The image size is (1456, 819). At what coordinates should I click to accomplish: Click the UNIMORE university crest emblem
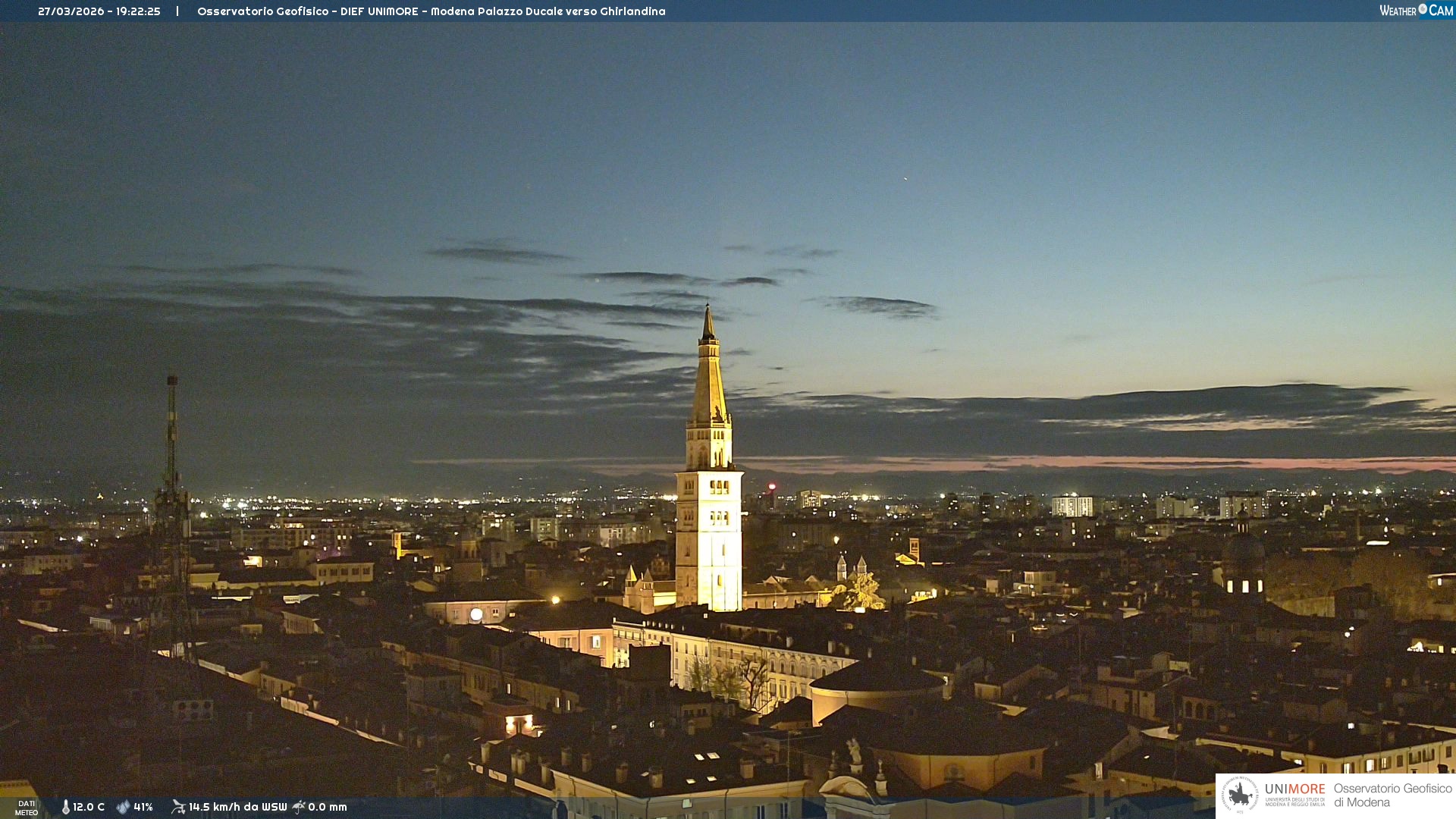pos(1240,795)
